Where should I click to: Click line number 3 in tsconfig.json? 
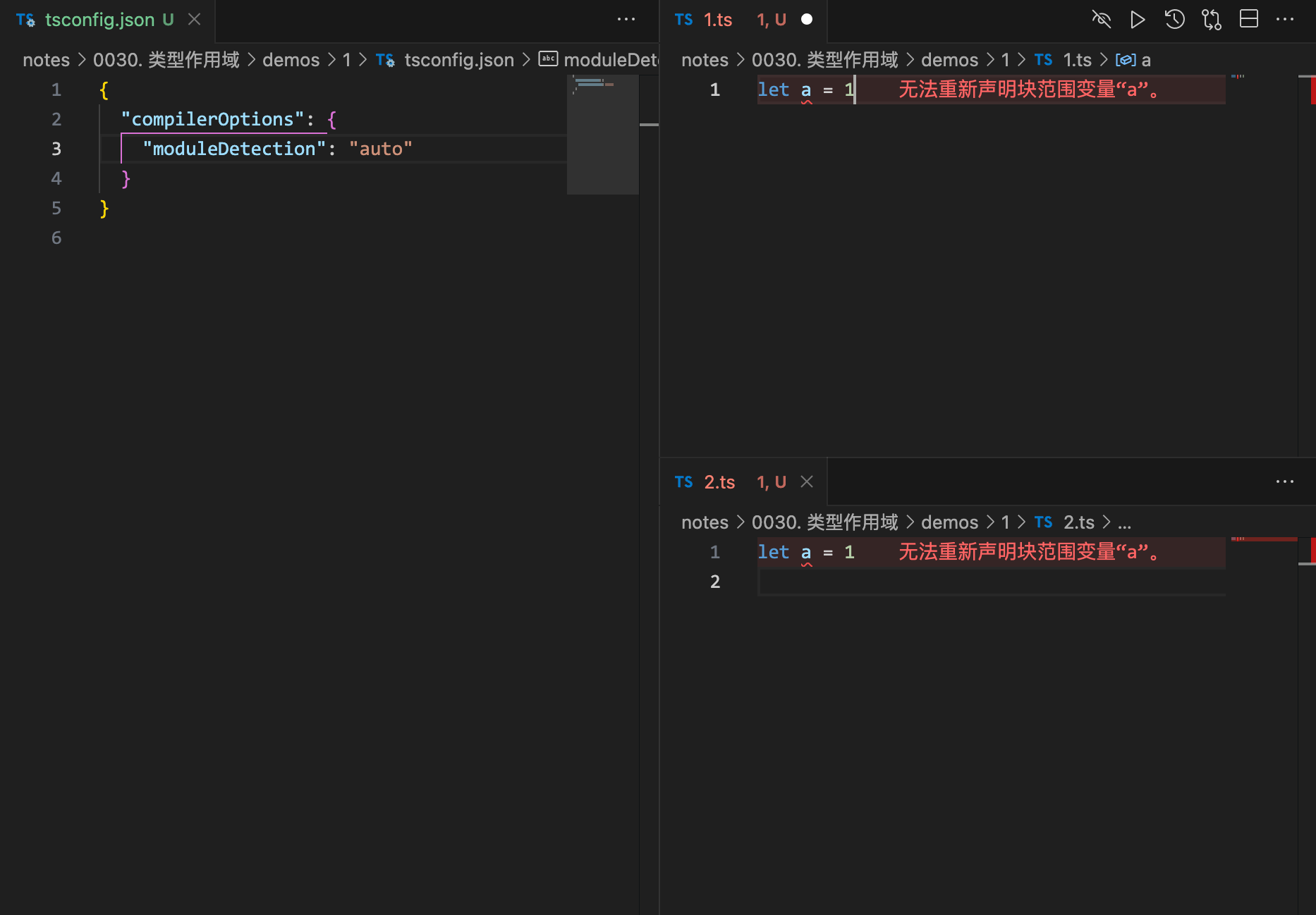point(56,149)
